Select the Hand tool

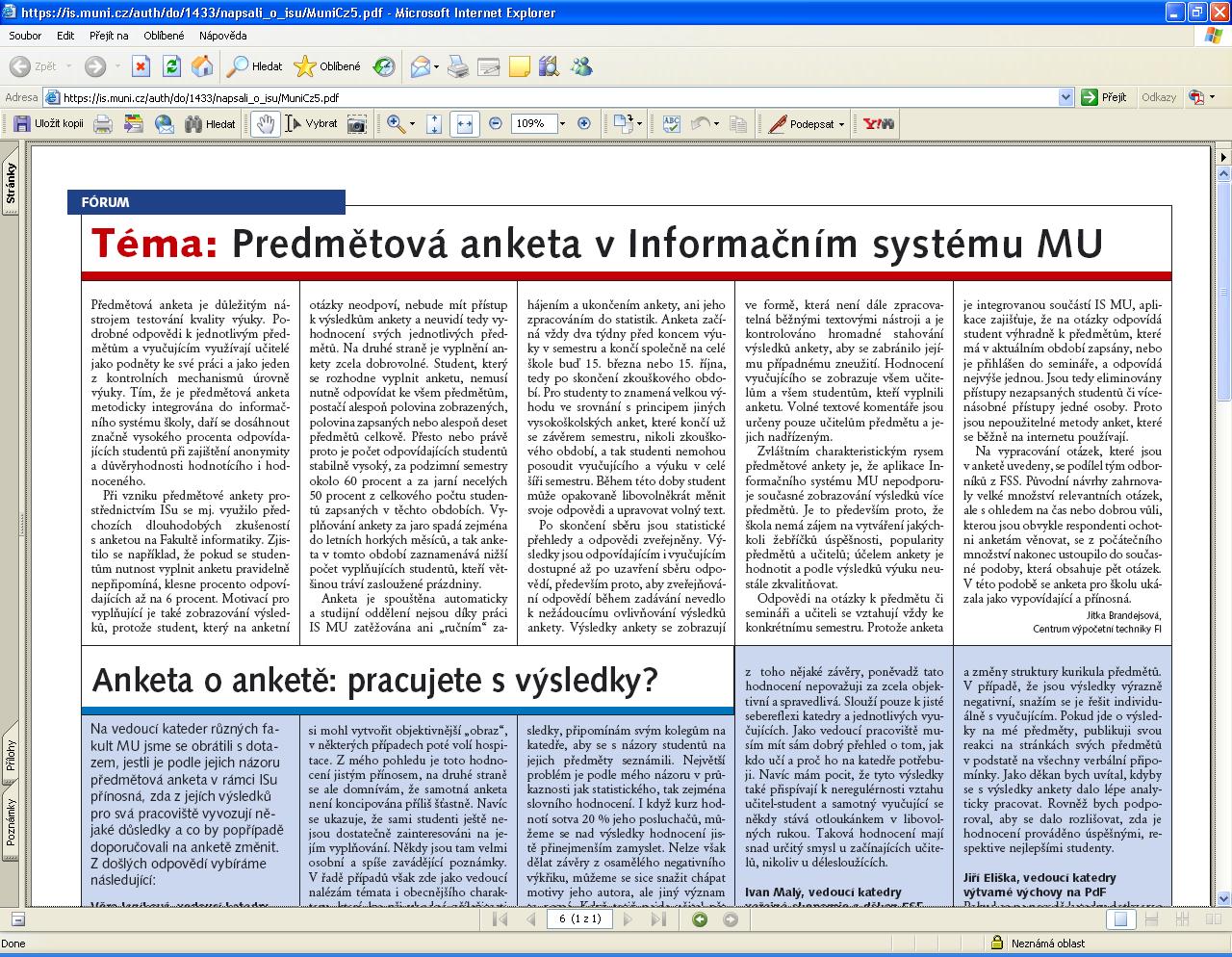click(266, 123)
